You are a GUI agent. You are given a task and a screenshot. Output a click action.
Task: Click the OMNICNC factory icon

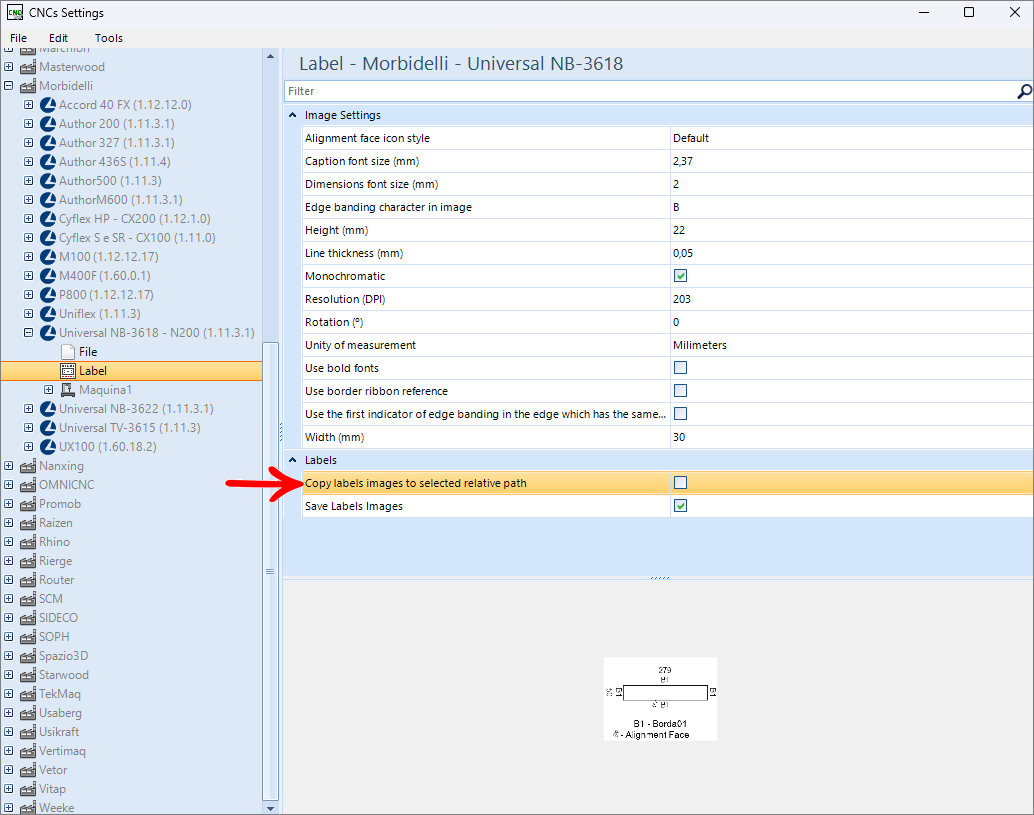tap(28, 485)
